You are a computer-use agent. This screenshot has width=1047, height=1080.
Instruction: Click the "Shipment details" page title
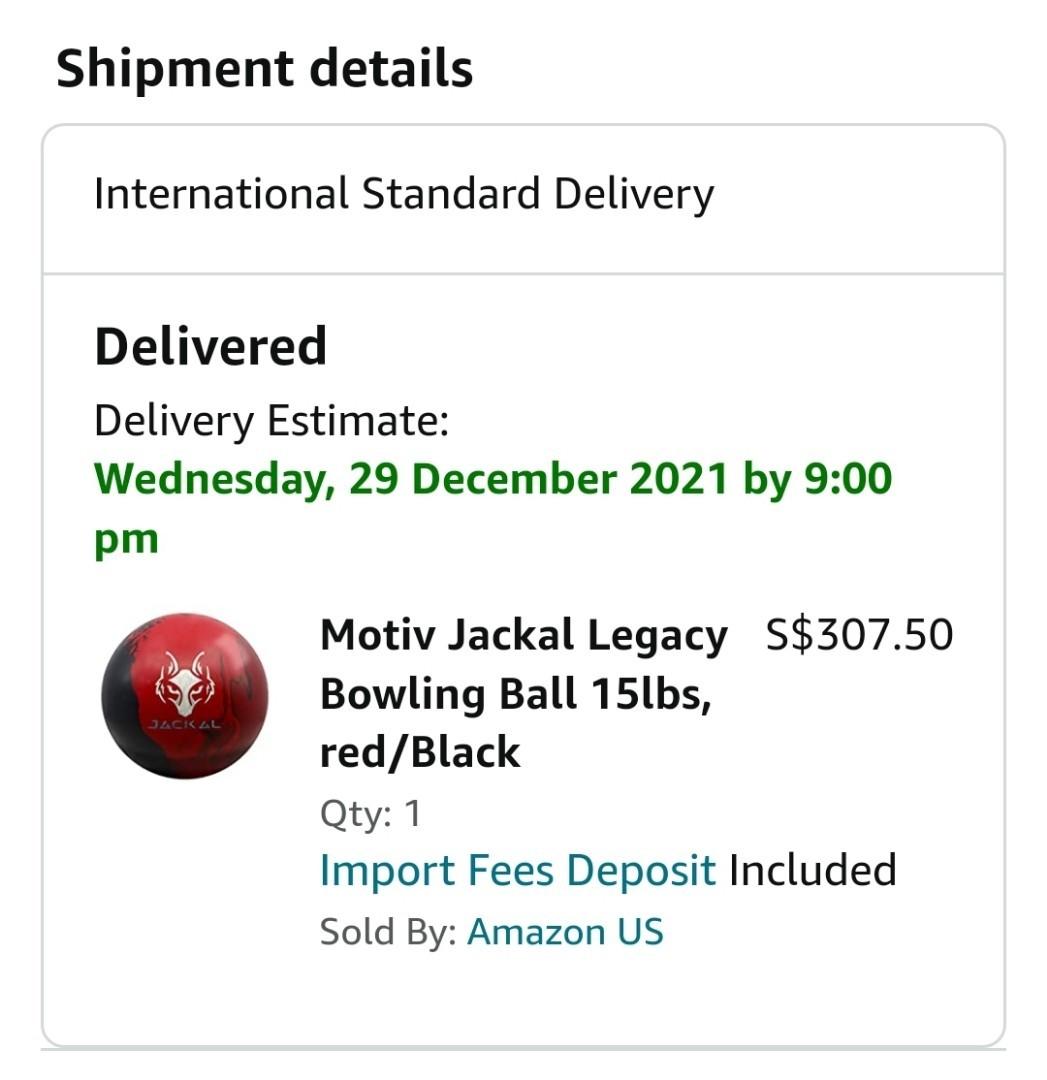(265, 67)
